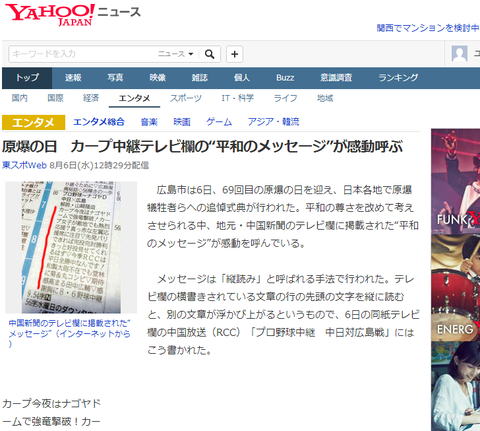
Task: Click the magnifier search icon
Action: [x=209, y=54]
